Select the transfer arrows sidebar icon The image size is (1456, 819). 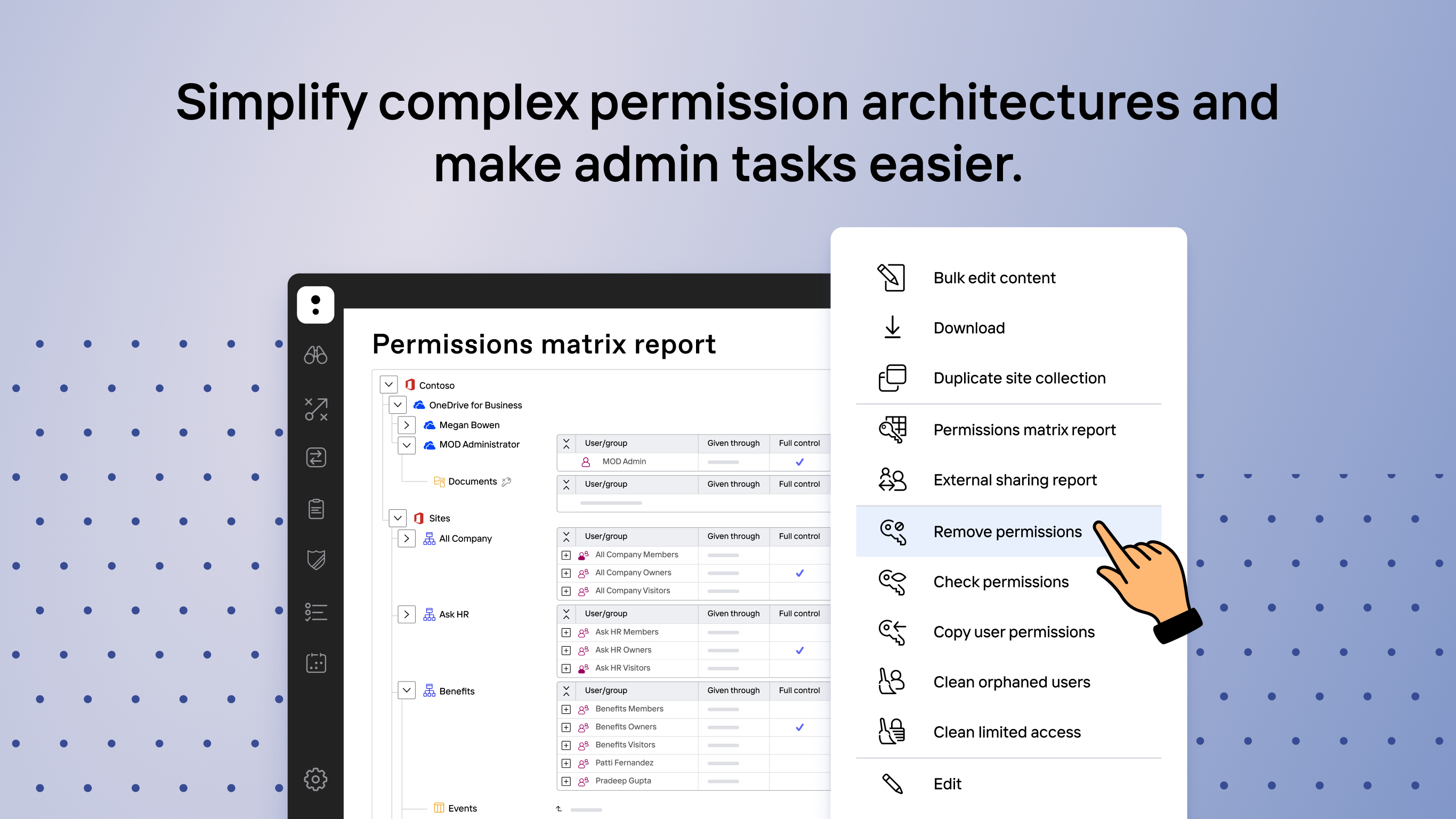[x=316, y=457]
